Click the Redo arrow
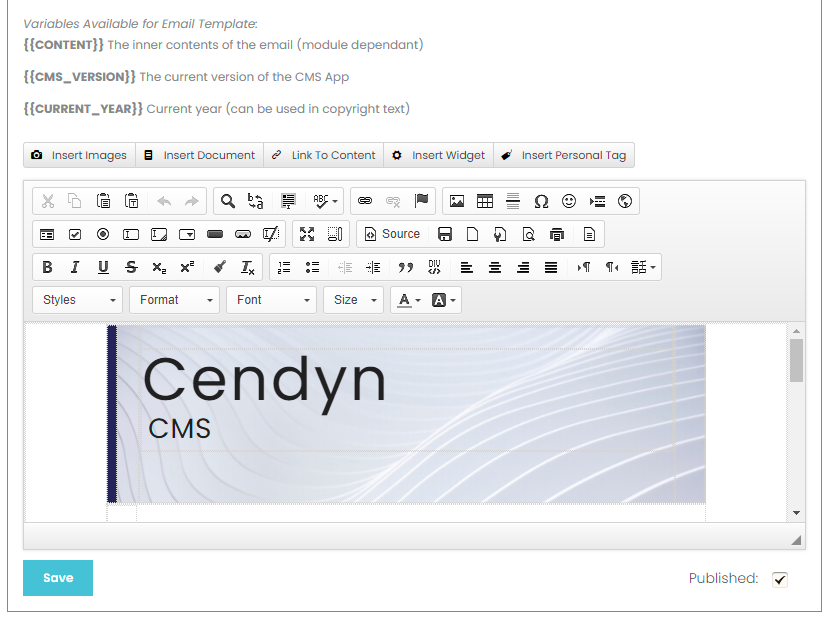832x618 pixels. tap(192, 201)
